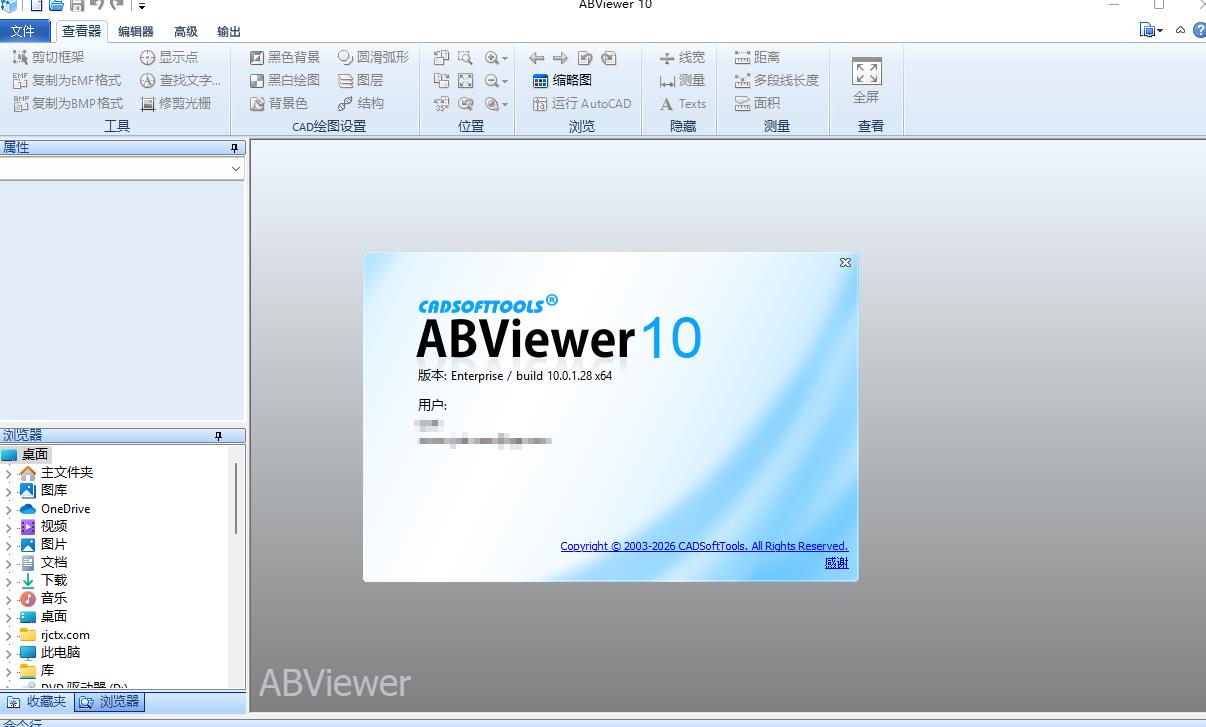Image resolution: width=1206 pixels, height=727 pixels.
Task: Go back with the left arrow in 浏览
Action: tap(537, 58)
